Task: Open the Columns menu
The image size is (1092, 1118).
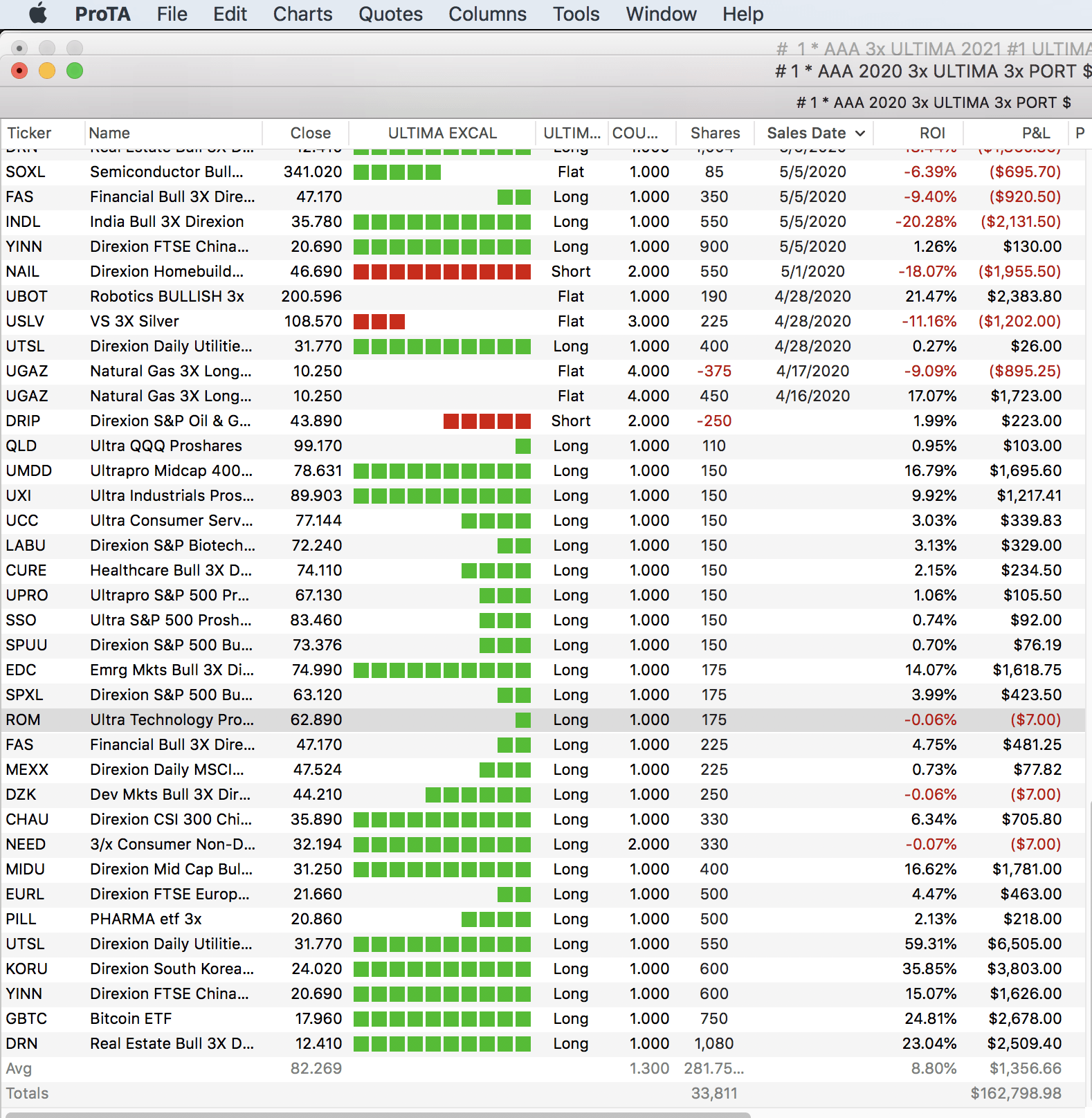Action: 487,14
